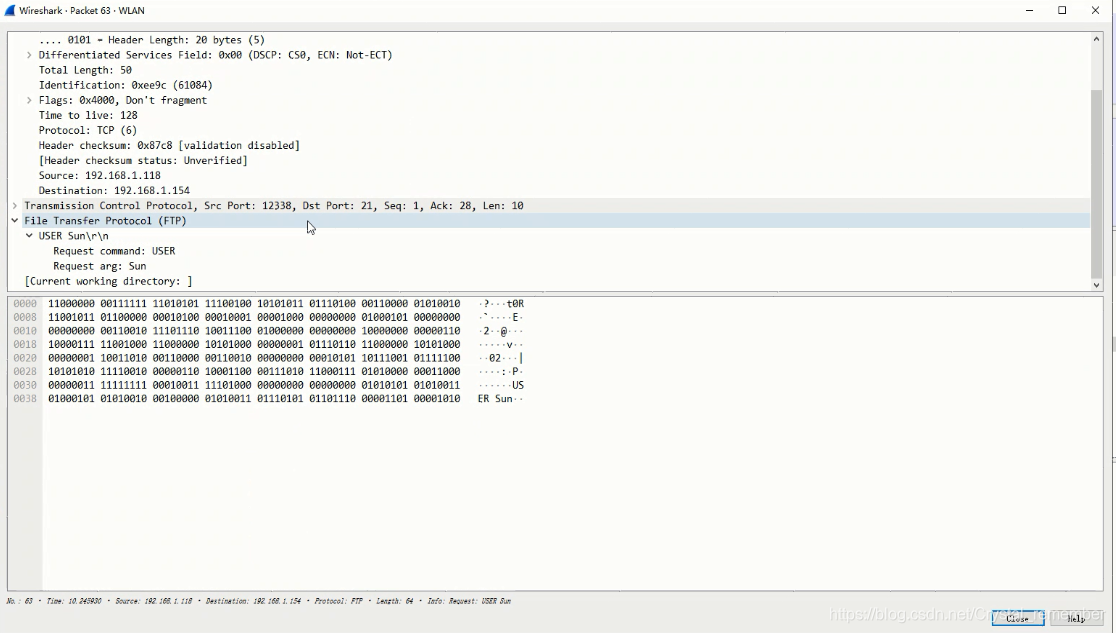Minimize the Packet 63 window
This screenshot has width=1116, height=633.
1029,11
